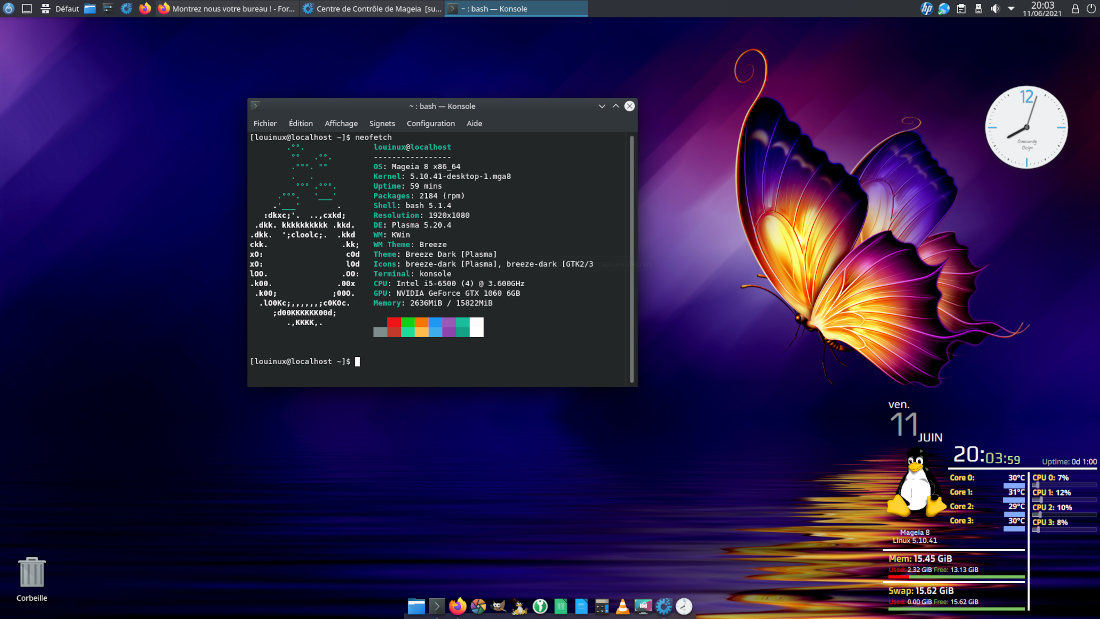
Task: Open the removable devices tray icon
Action: (x=978, y=8)
